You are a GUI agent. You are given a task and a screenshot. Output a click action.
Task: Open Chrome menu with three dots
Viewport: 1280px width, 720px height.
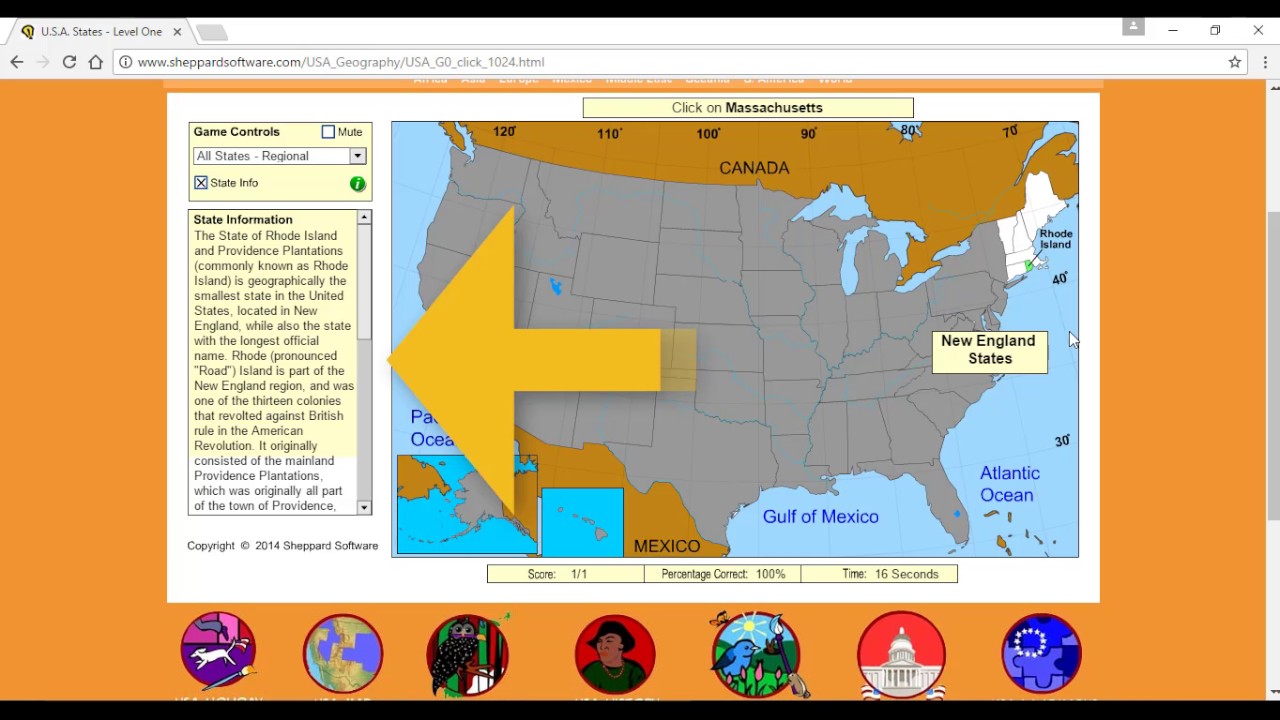pyautogui.click(x=1265, y=62)
